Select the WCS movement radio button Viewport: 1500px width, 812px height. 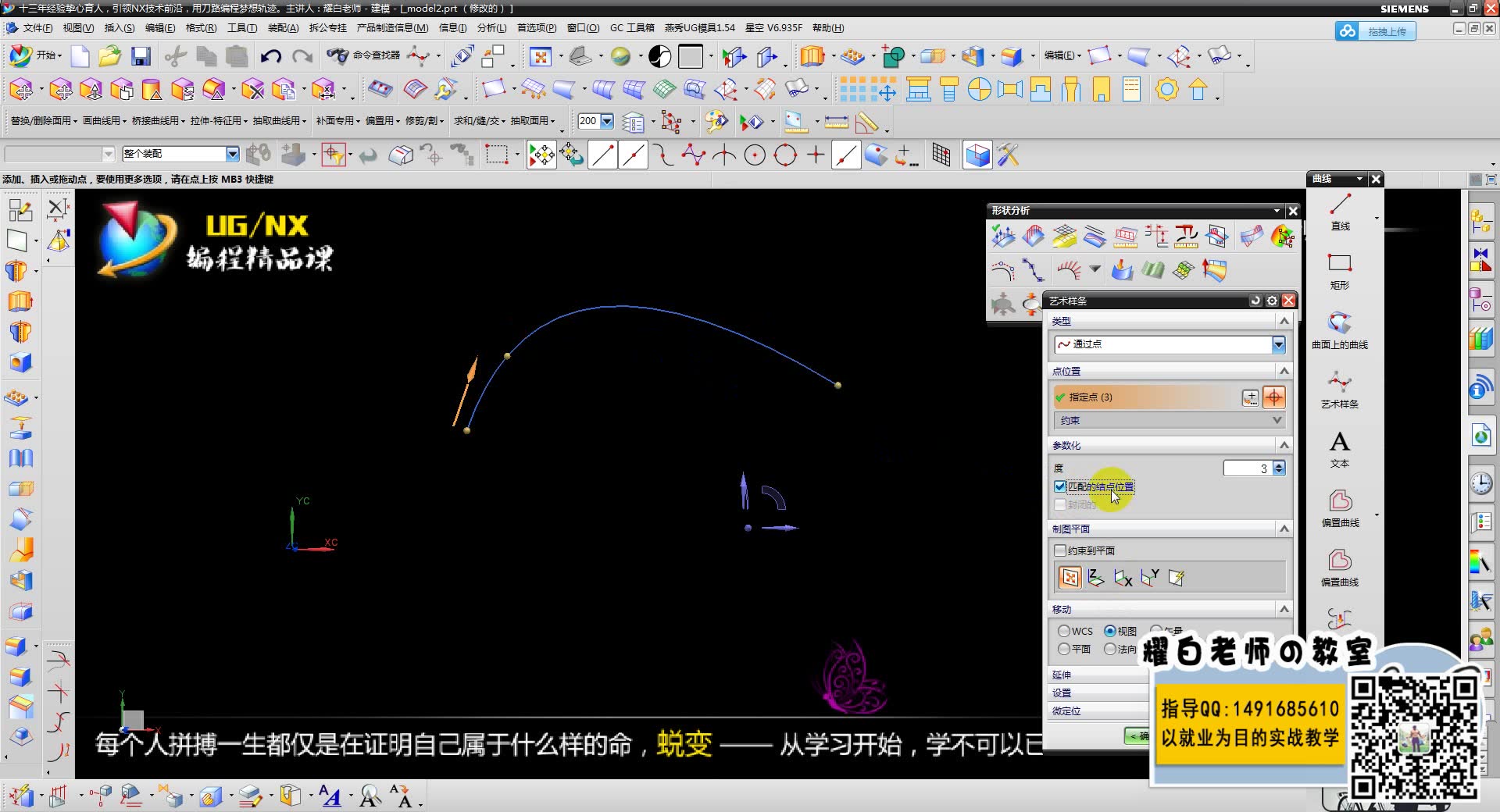(1063, 631)
